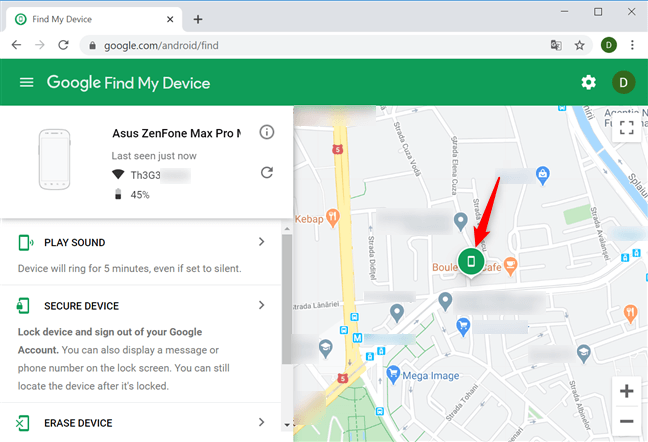Expand Secure Device chevron
The image size is (648, 442).
click(x=261, y=305)
